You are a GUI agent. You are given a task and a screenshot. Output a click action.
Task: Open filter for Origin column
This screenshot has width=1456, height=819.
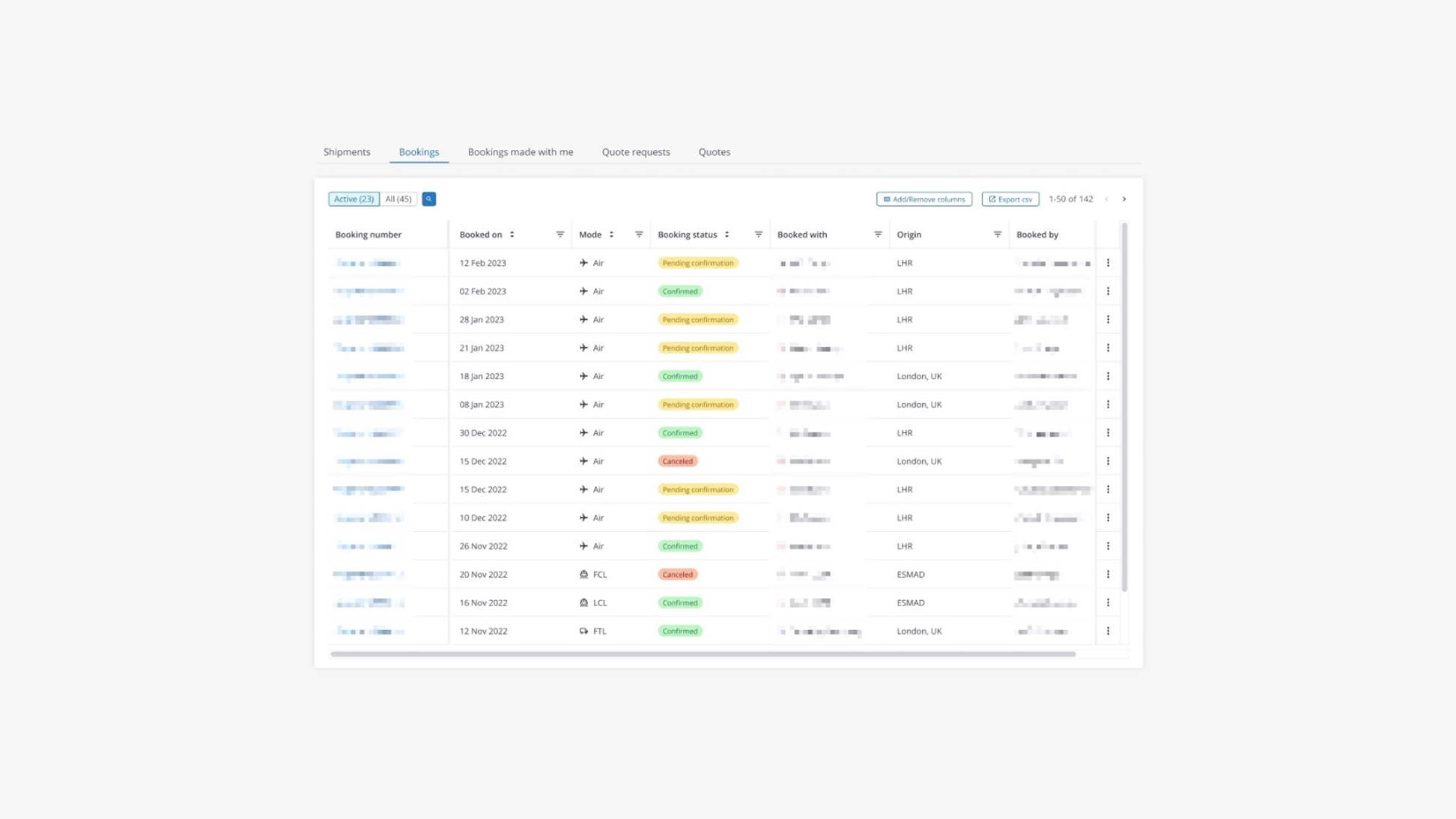point(997,235)
